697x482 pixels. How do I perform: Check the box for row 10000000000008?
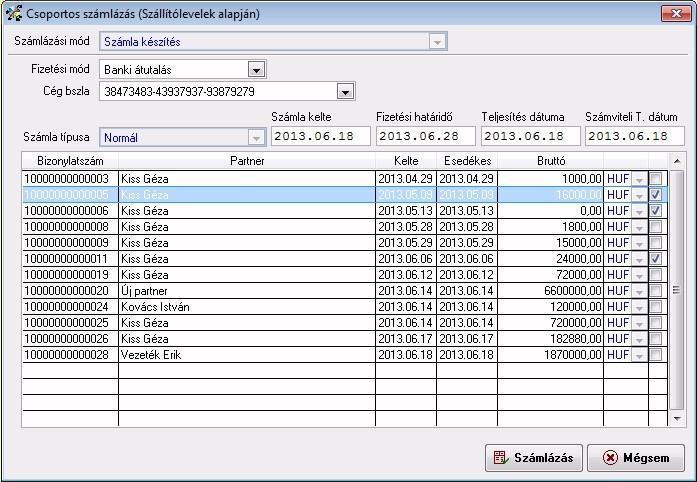656,227
